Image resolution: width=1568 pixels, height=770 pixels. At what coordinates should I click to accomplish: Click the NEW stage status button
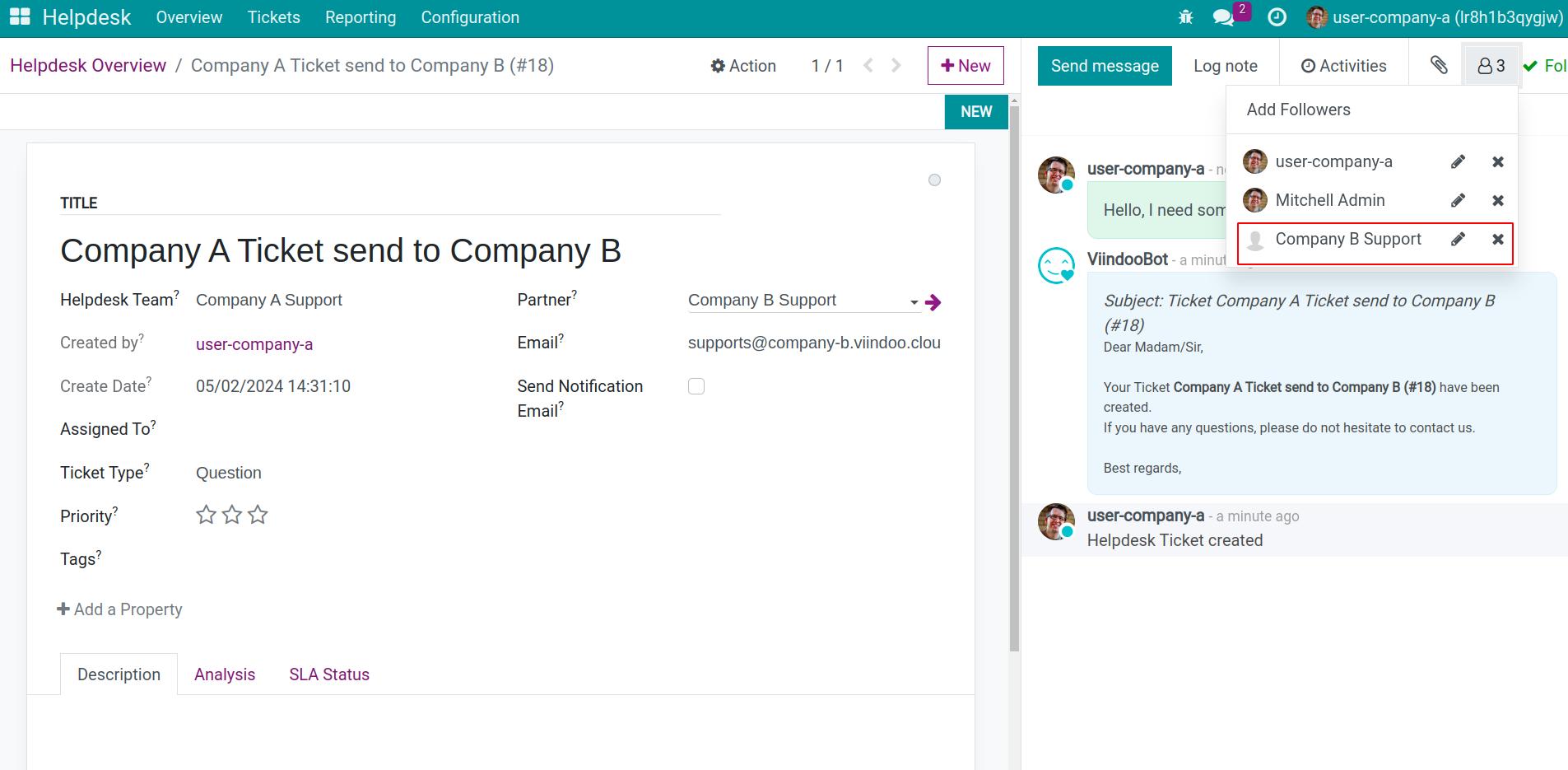click(x=976, y=112)
